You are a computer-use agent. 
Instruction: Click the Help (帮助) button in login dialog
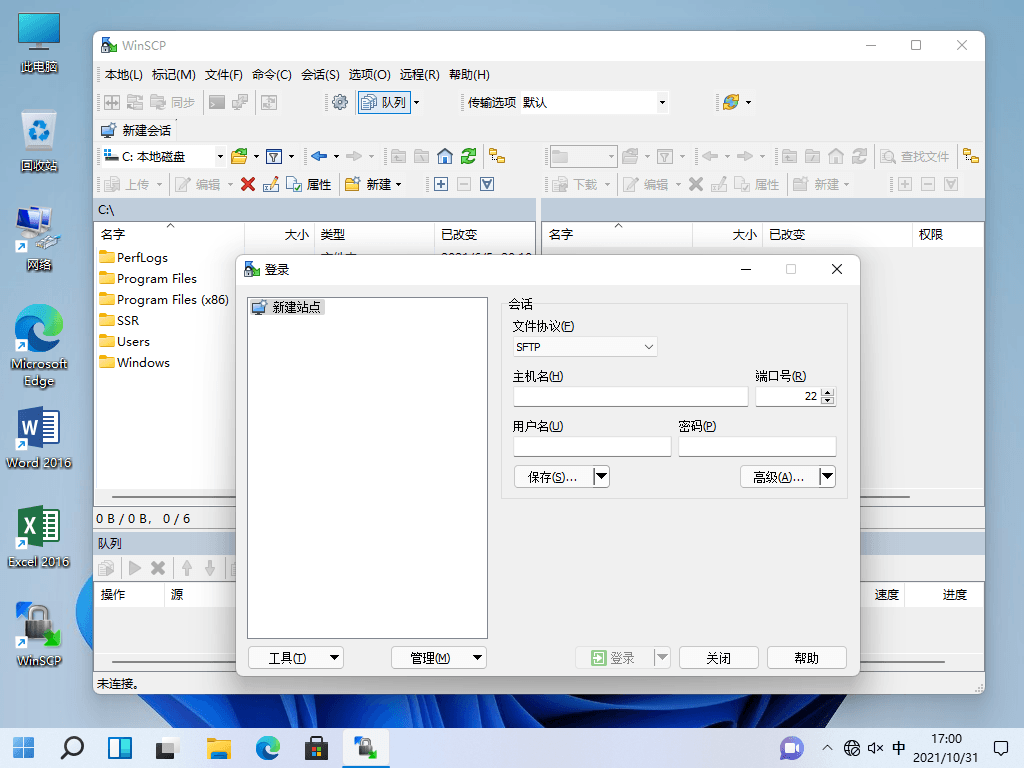click(807, 658)
